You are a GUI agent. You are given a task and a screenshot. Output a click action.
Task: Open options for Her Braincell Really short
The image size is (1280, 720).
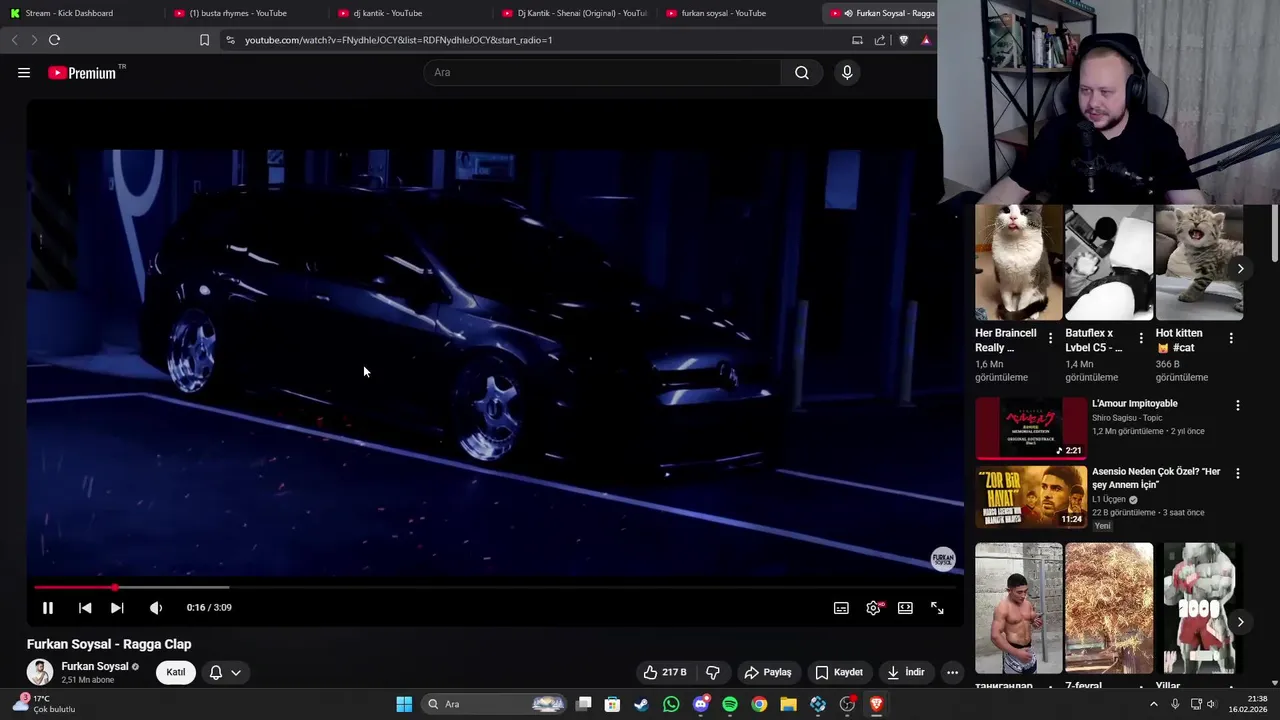pos(1050,339)
